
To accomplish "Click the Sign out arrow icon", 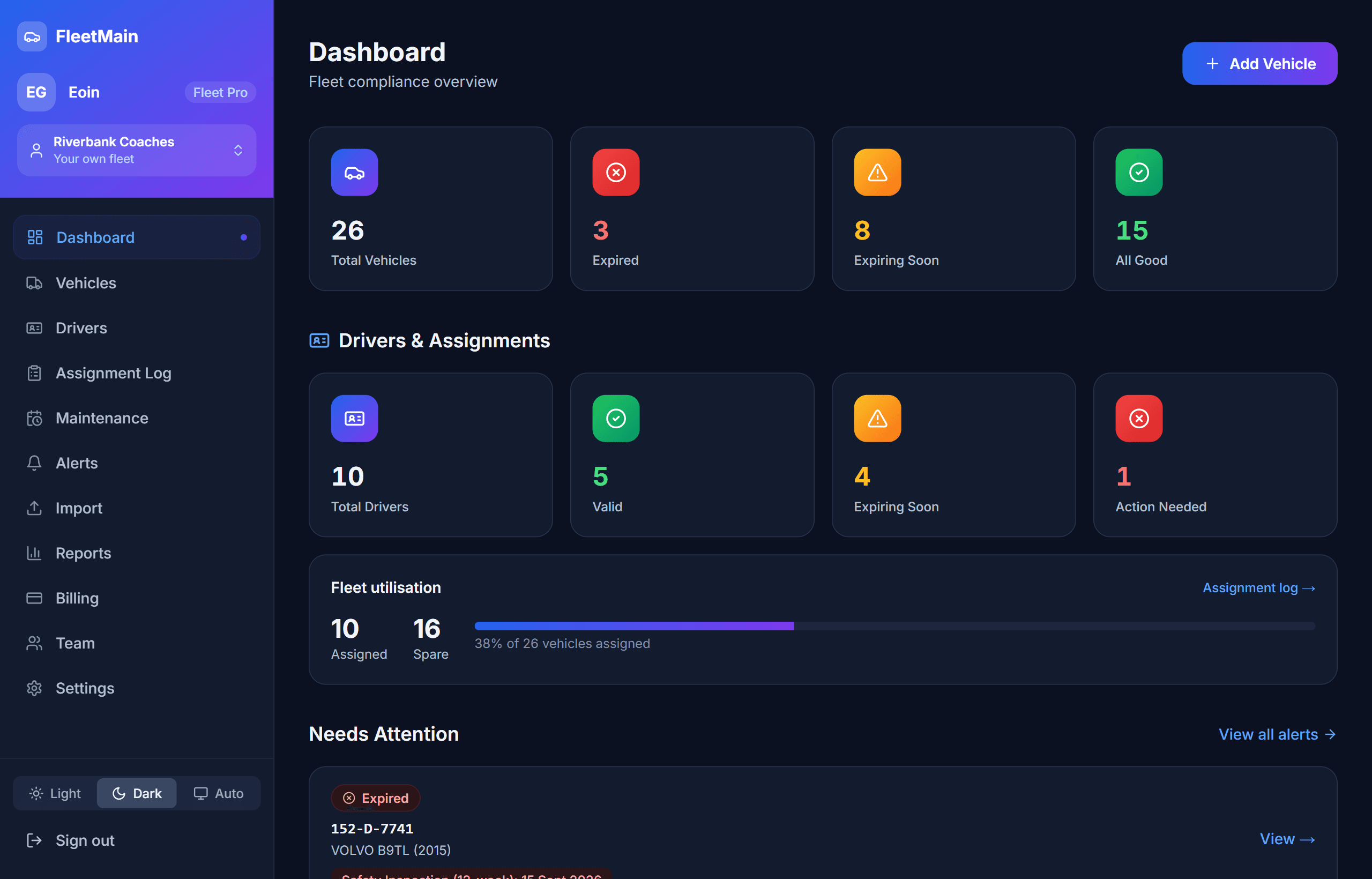I will tap(34, 840).
